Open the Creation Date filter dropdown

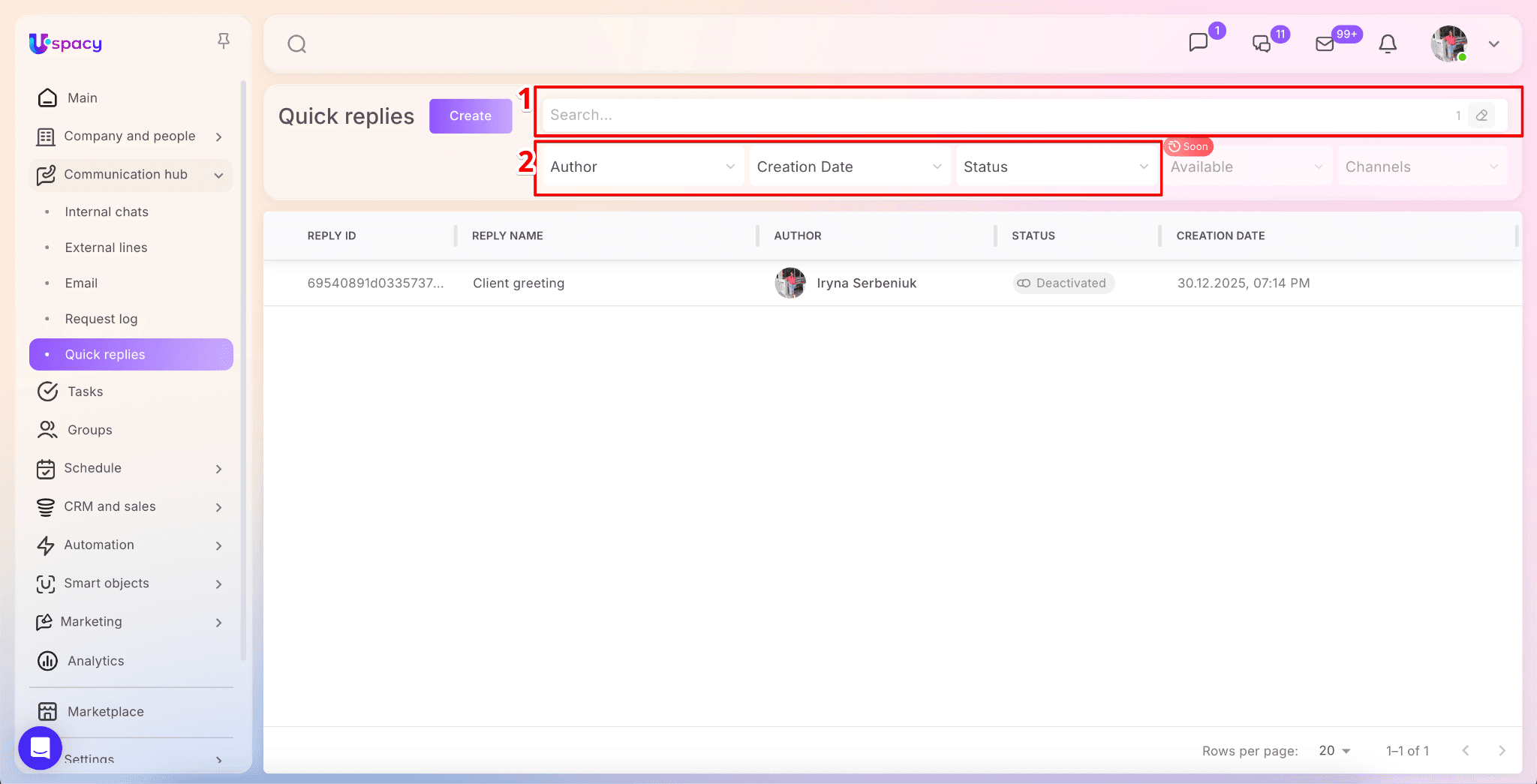point(849,167)
